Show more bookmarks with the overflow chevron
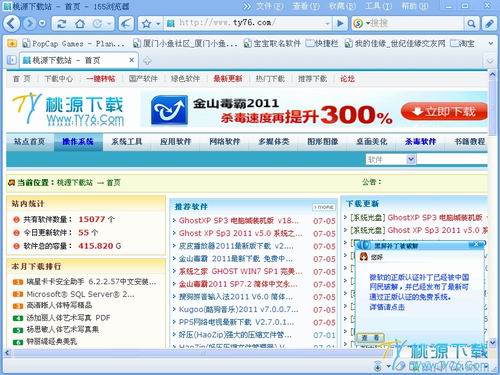This screenshot has height=375, width=500. click(x=490, y=43)
